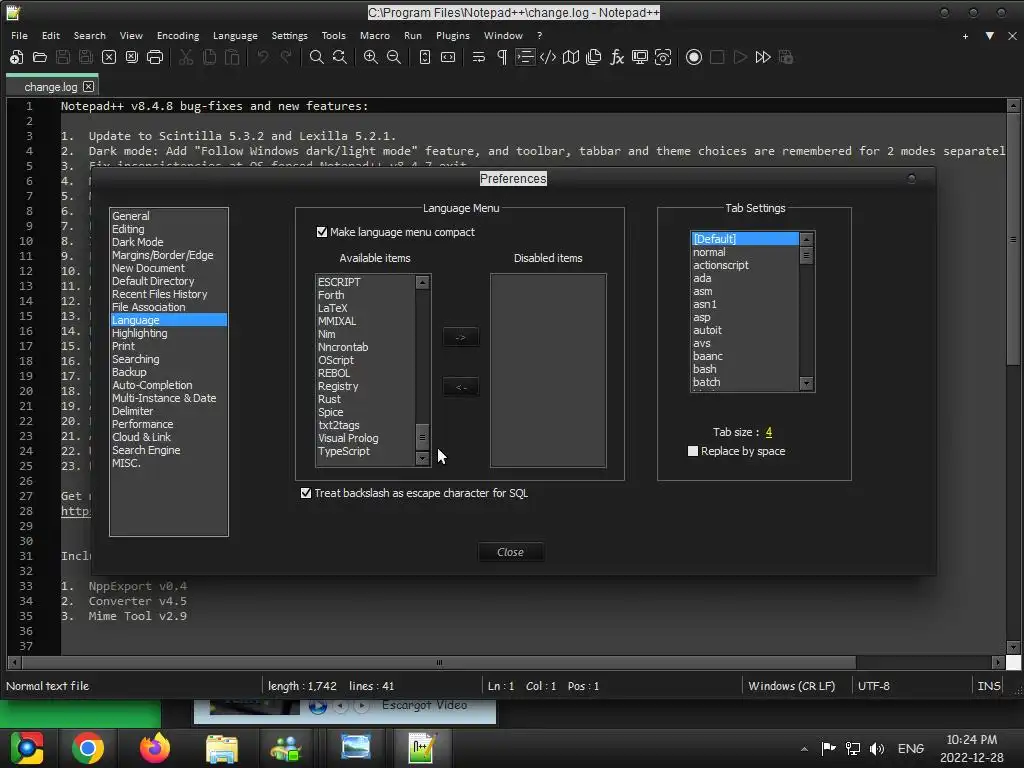The width and height of the screenshot is (1024, 768).
Task: Click the Close All documents toolbar icon
Action: 132,57
